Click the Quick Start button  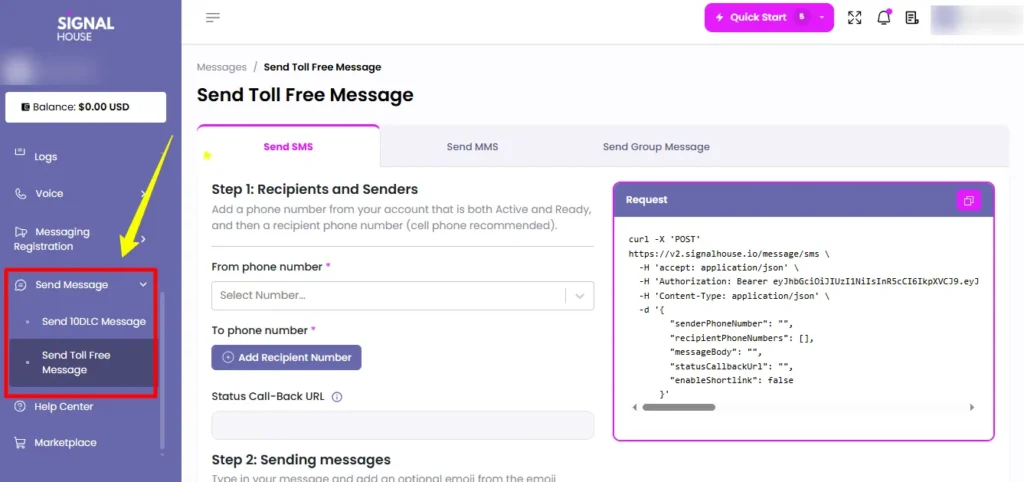pyautogui.click(x=759, y=18)
